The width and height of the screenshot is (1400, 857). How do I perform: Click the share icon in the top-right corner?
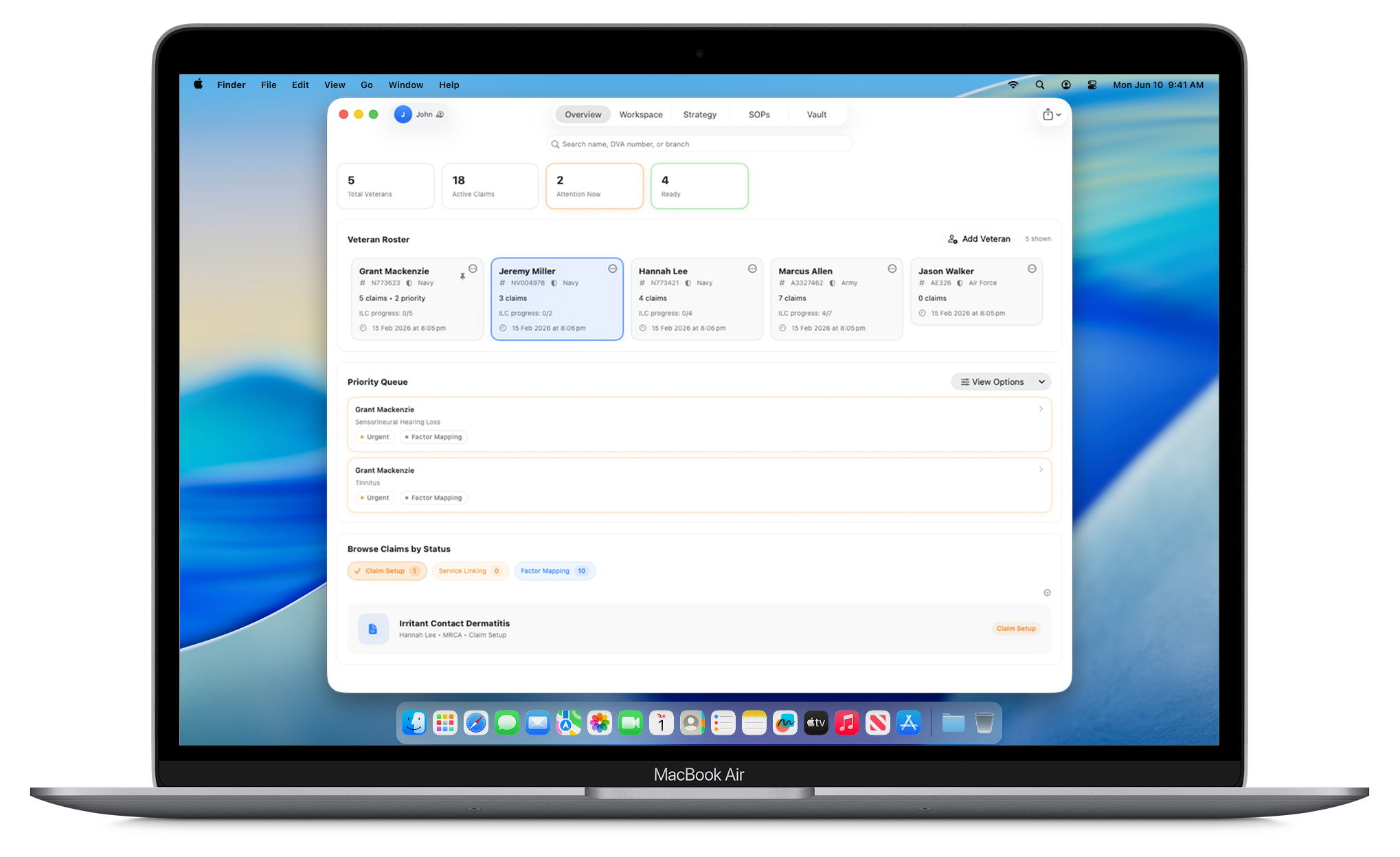click(x=1050, y=114)
